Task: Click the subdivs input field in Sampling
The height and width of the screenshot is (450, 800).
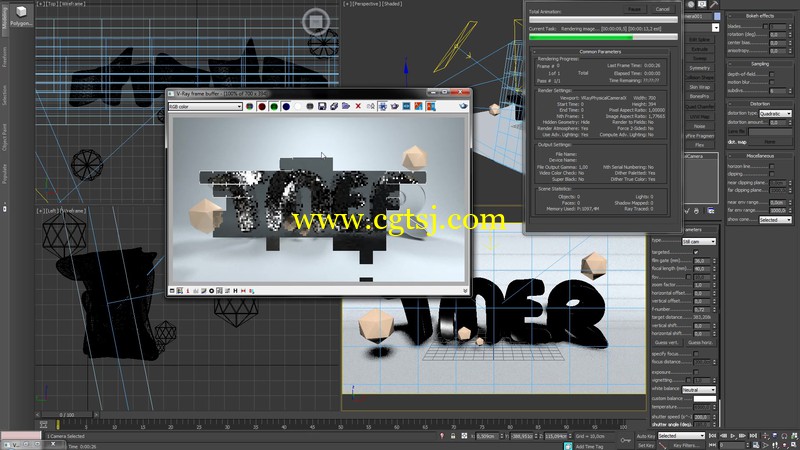Action: [x=778, y=90]
